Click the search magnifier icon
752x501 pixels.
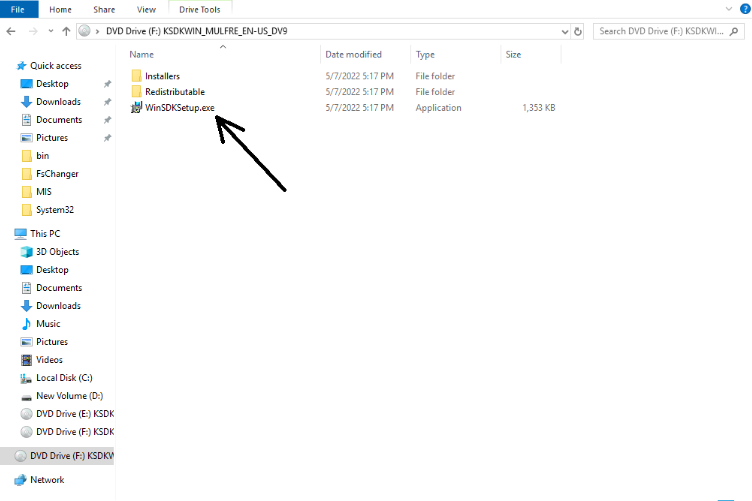[x=734, y=31]
